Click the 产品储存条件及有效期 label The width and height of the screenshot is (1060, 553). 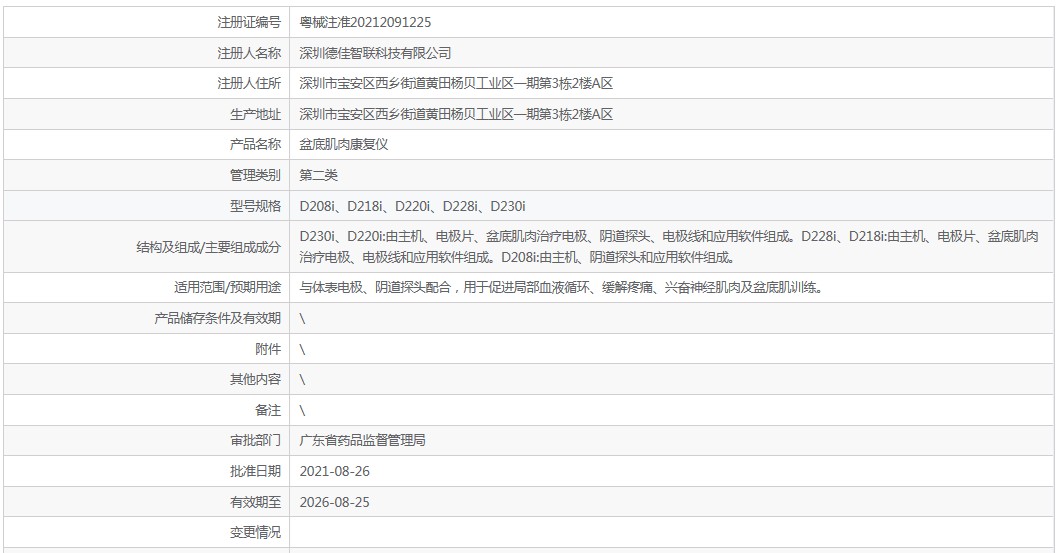click(x=217, y=318)
